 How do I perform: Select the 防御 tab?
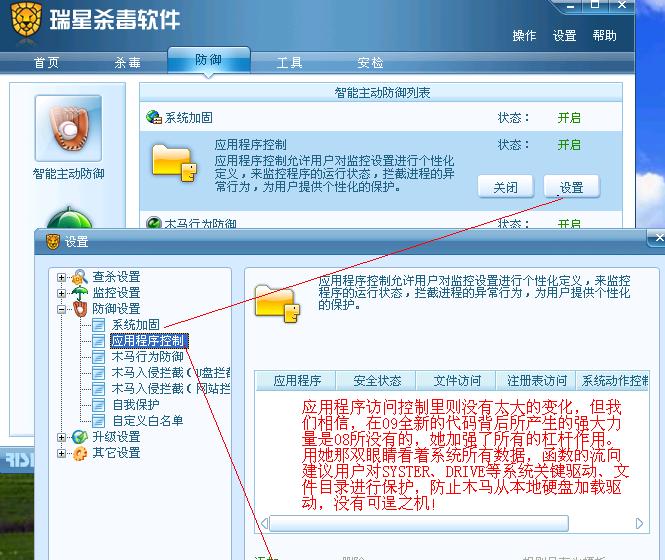[209, 59]
